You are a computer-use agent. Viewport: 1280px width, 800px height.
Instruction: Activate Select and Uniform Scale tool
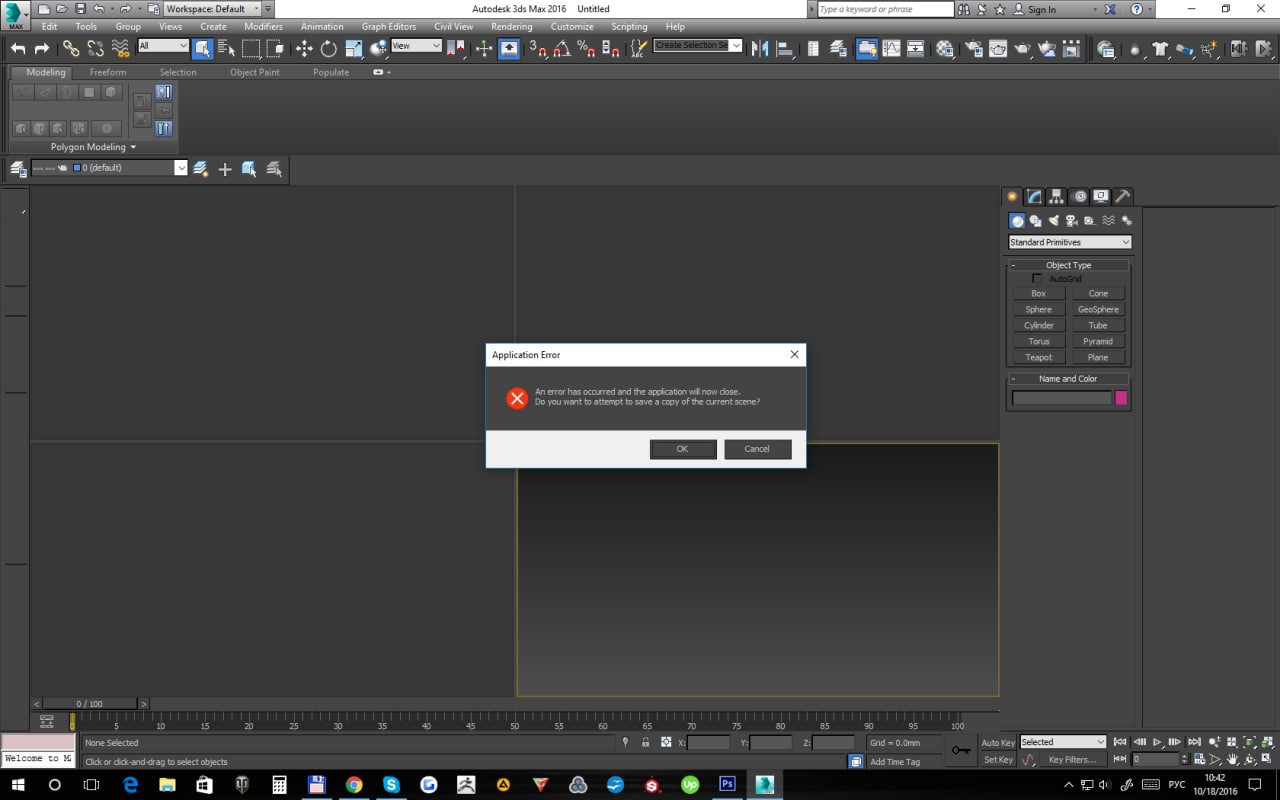pos(354,48)
